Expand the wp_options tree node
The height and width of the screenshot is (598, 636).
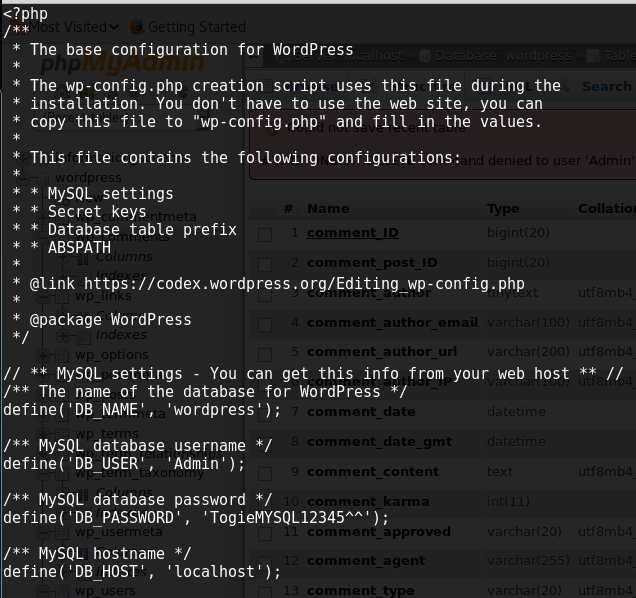pos(43,356)
